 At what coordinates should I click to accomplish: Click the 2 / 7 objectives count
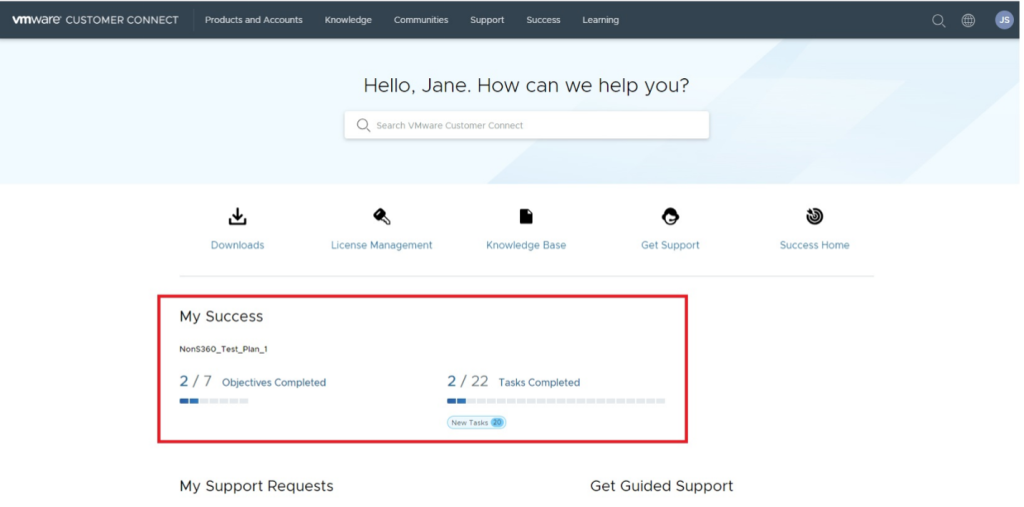click(x=196, y=382)
